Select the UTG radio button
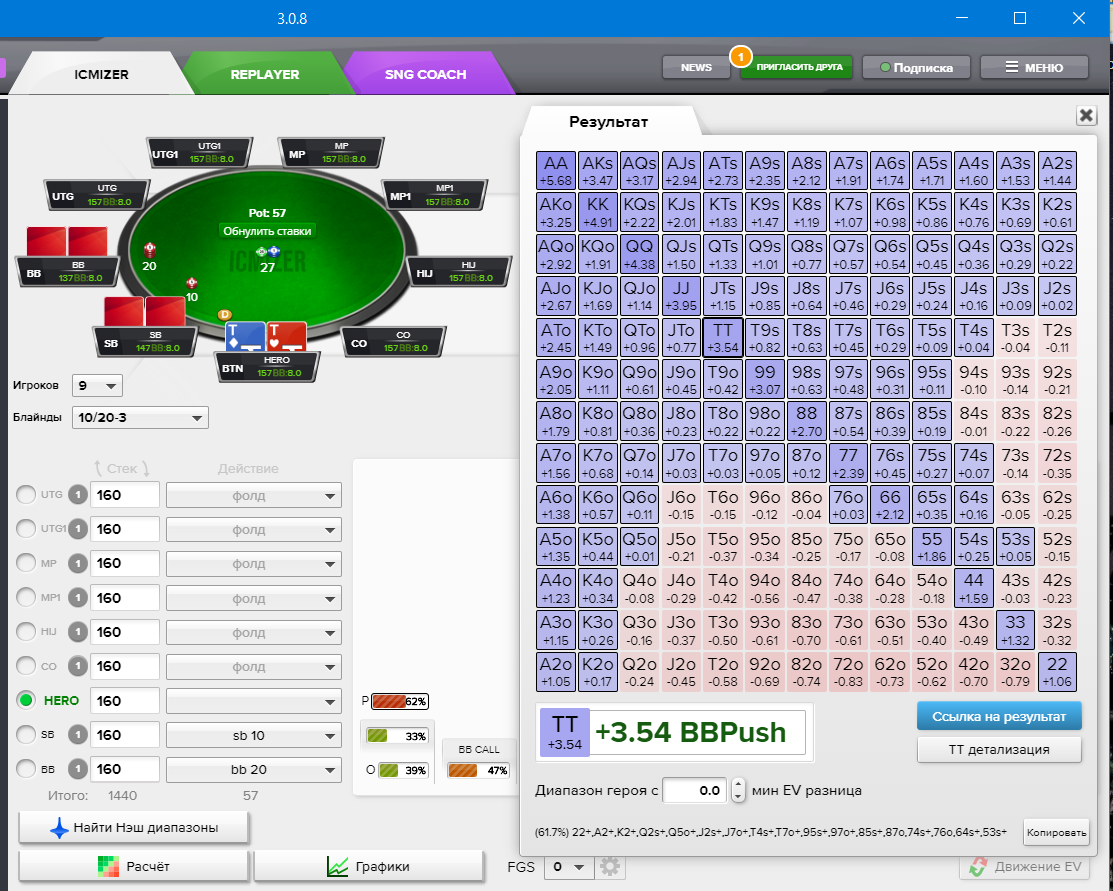The image size is (1113, 891). coord(26,495)
